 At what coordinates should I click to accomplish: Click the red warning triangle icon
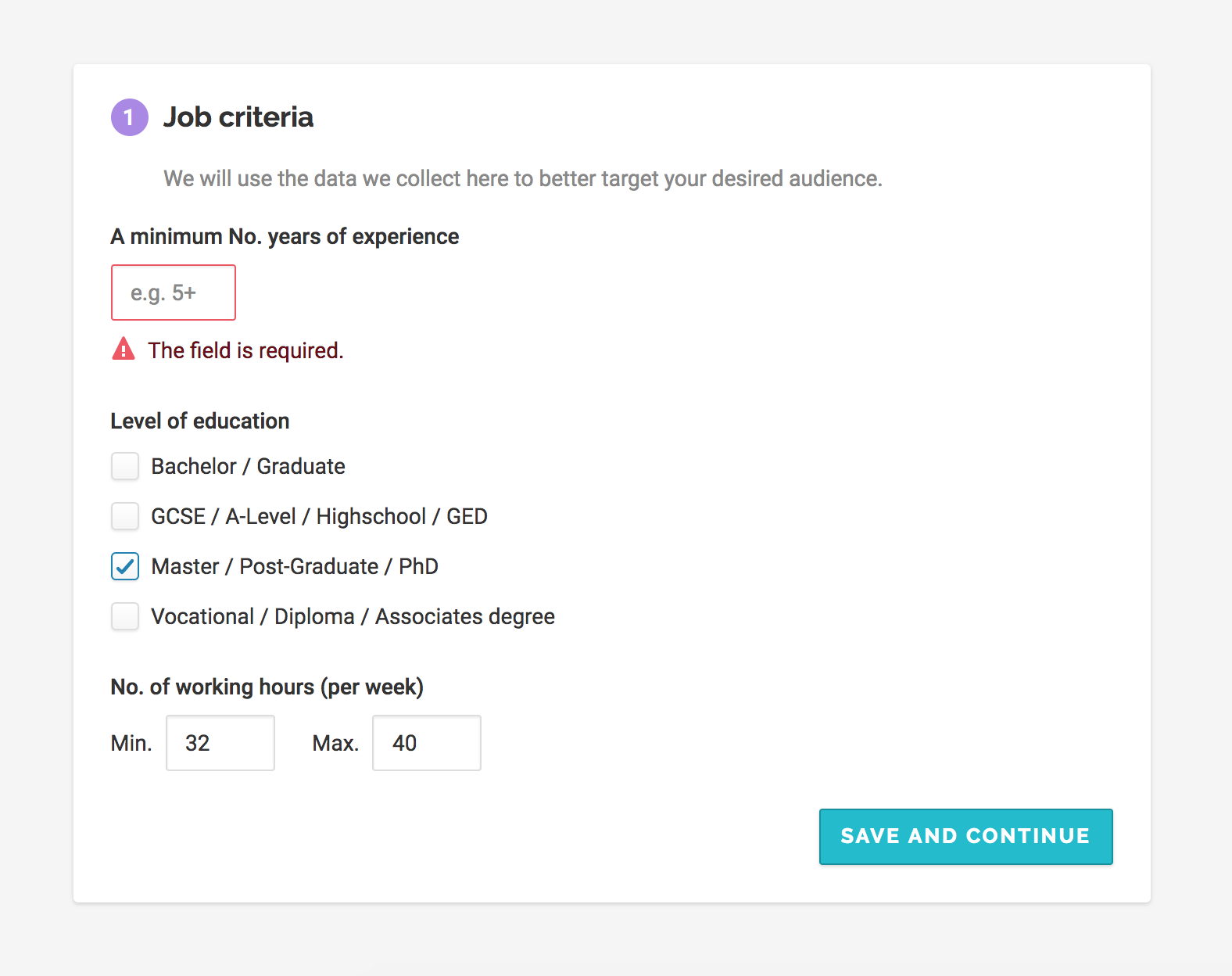[124, 349]
